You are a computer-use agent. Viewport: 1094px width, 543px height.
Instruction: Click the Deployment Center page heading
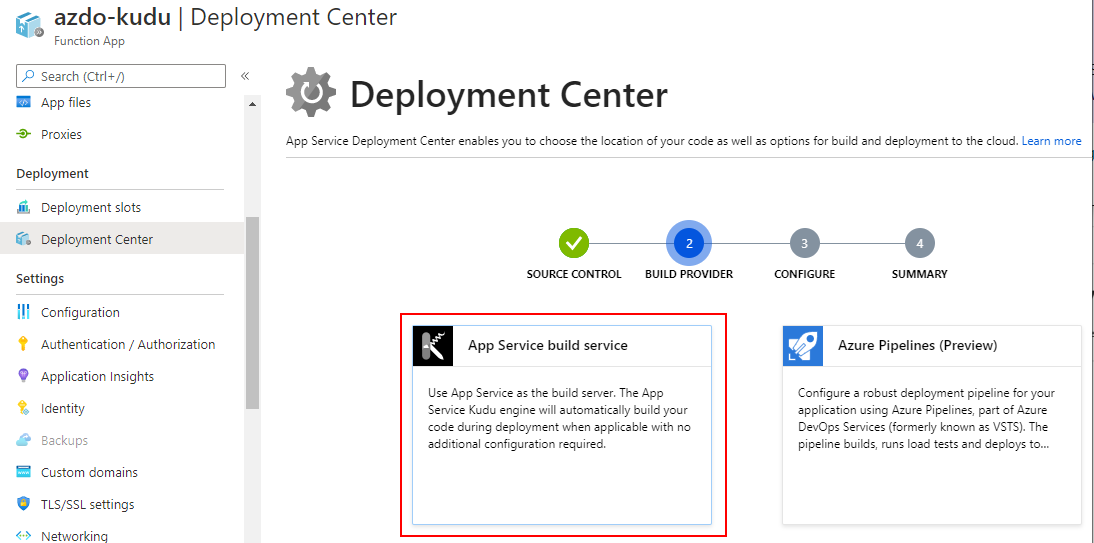[x=509, y=95]
